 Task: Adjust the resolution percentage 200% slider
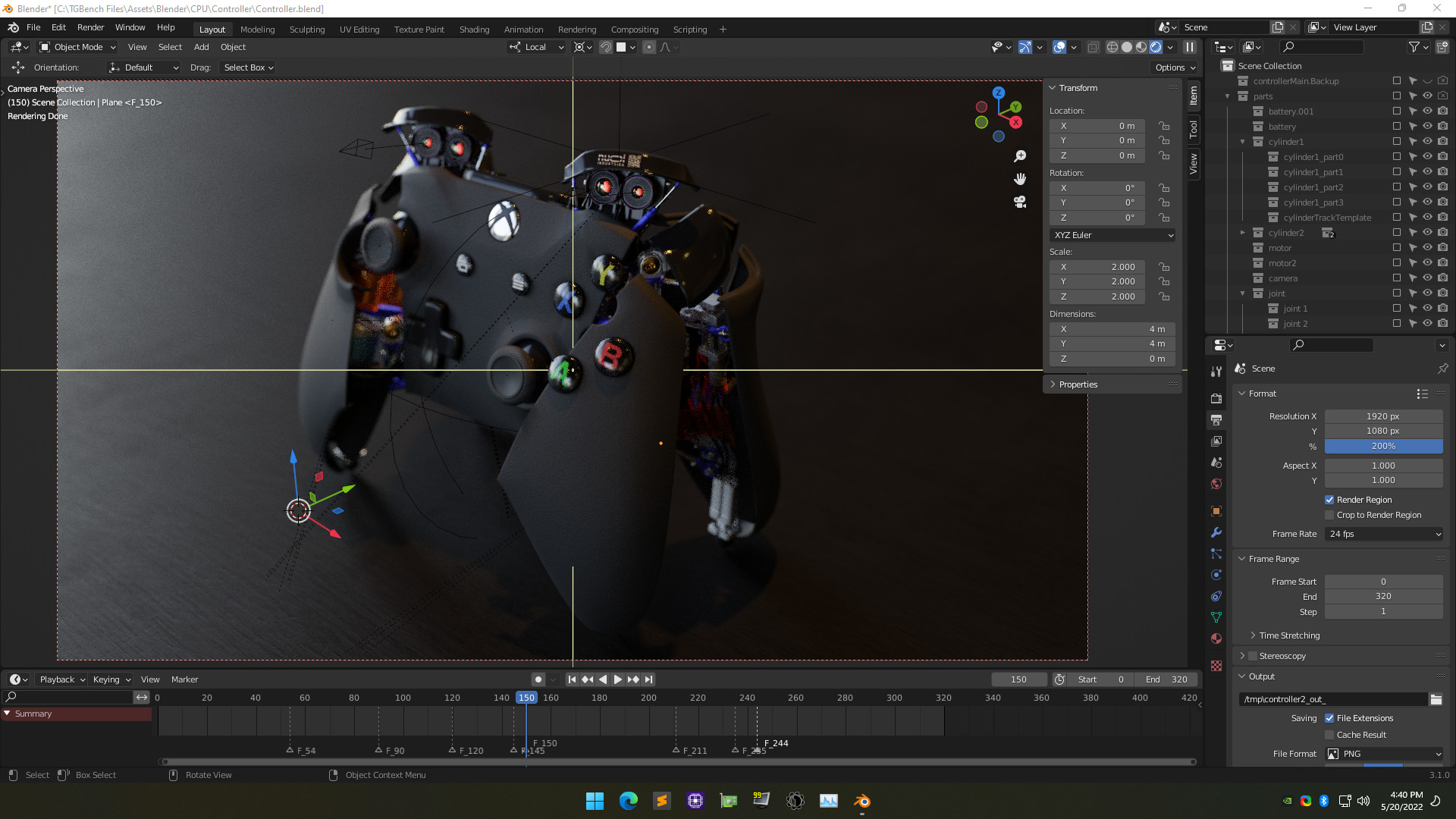[x=1383, y=447]
